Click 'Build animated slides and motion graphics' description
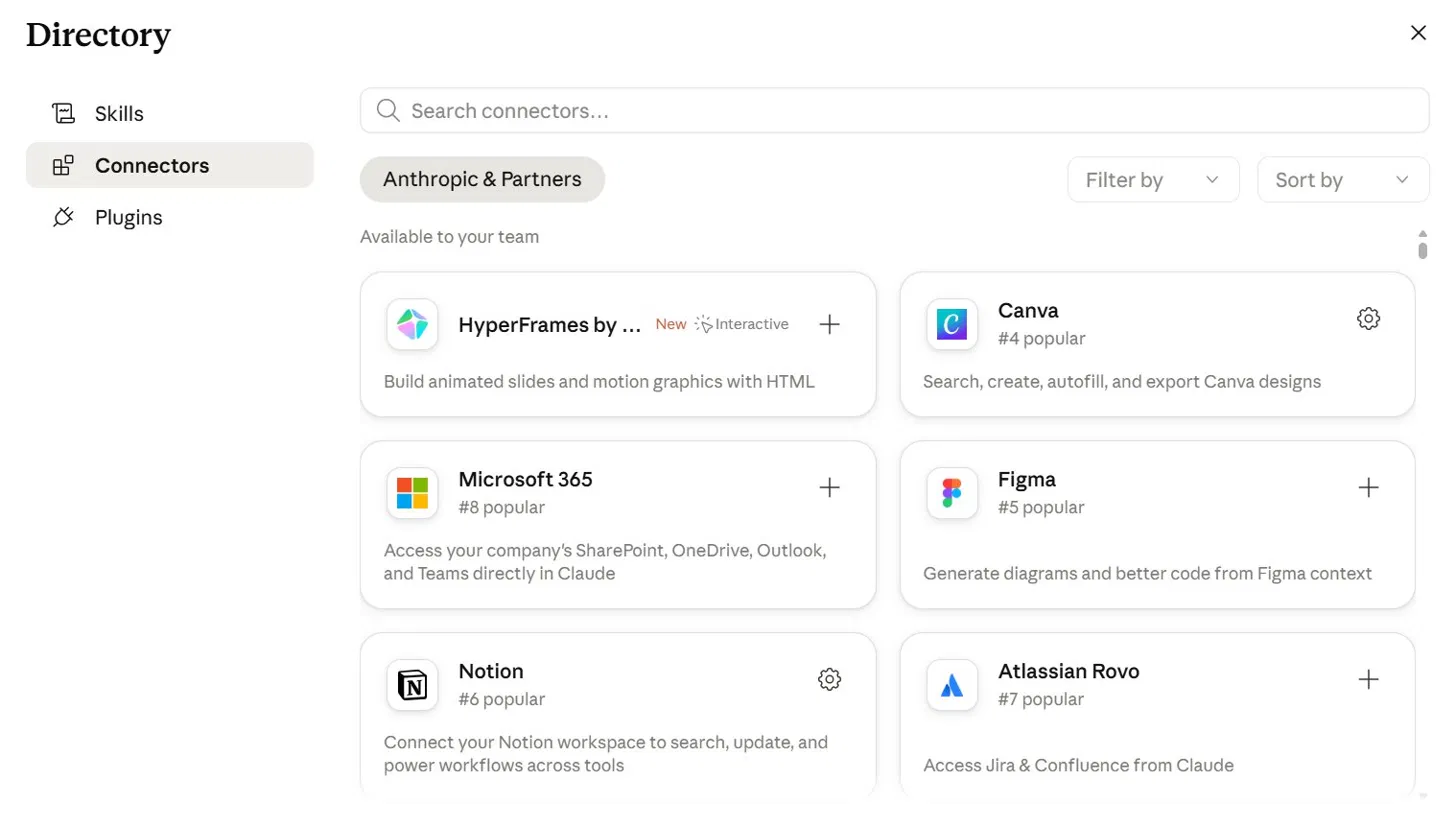This screenshot has width=1456, height=827. click(599, 381)
